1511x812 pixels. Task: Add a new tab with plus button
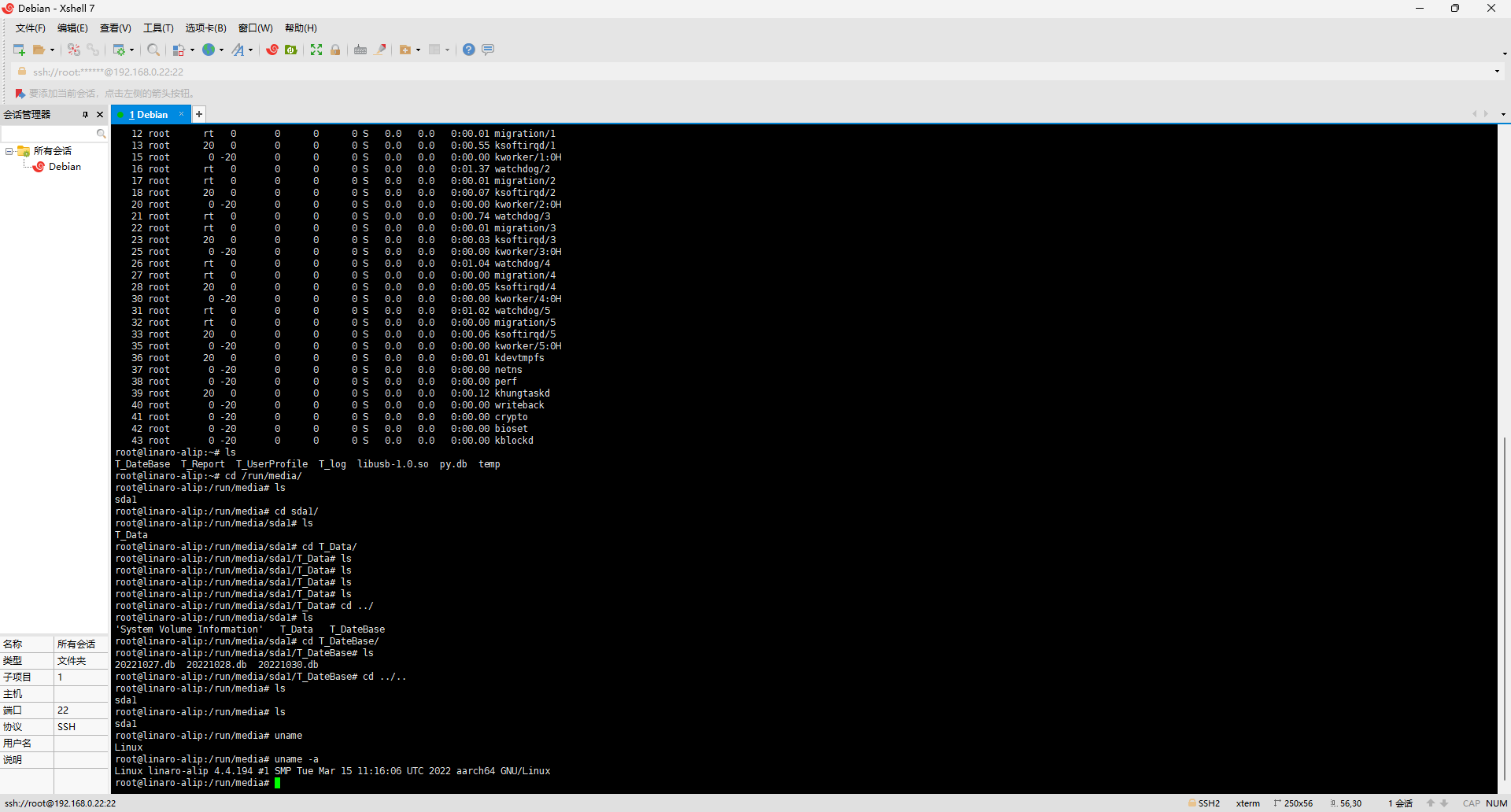click(x=199, y=114)
